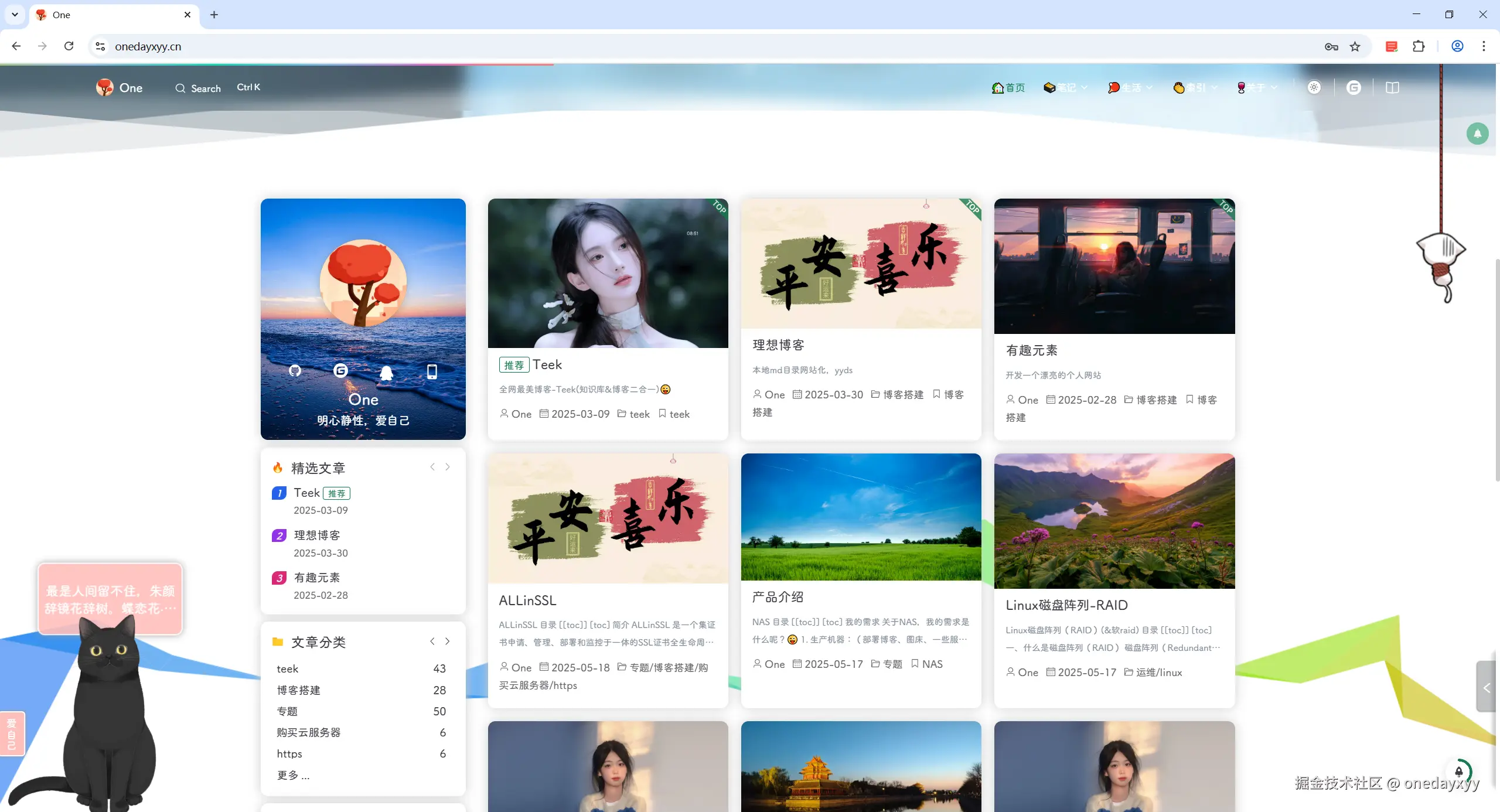Click the green notification bell button
This screenshot has height=812, width=1500.
[1477, 134]
